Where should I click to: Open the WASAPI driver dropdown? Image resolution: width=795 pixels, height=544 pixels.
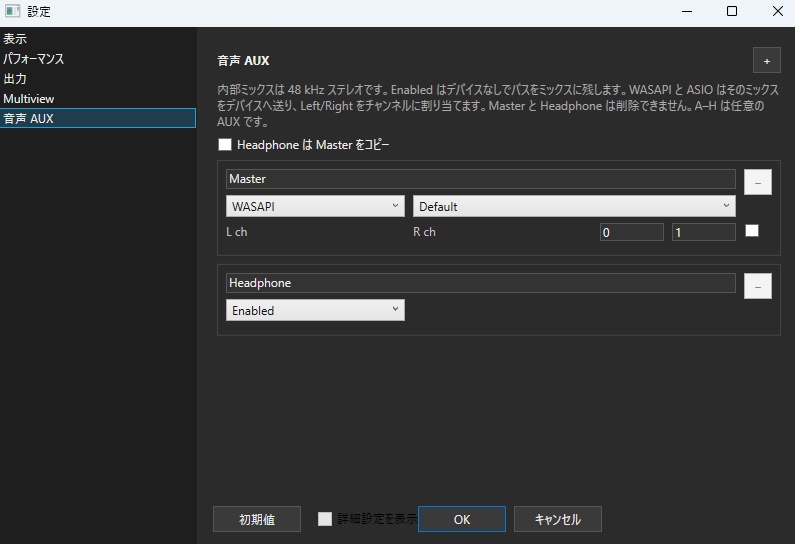click(x=315, y=206)
